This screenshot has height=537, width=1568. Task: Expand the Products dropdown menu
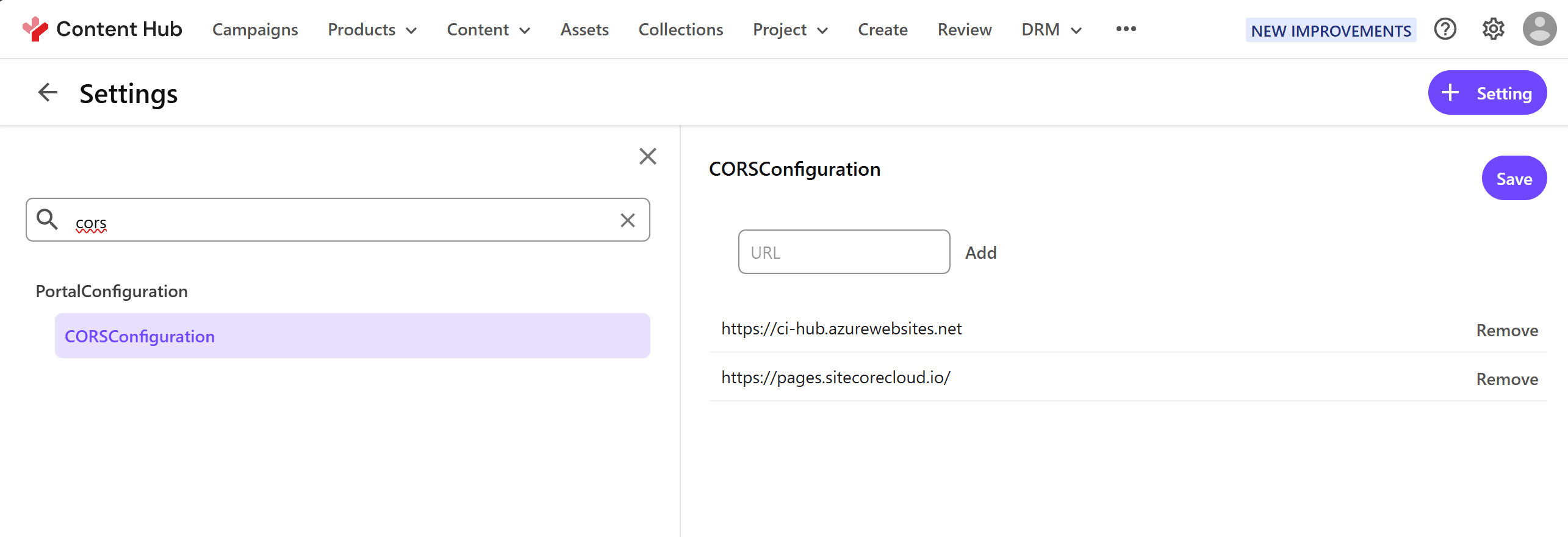372,30
